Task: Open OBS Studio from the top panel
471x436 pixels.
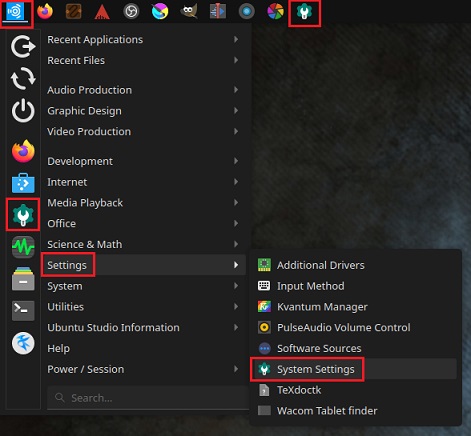Action: pos(131,12)
